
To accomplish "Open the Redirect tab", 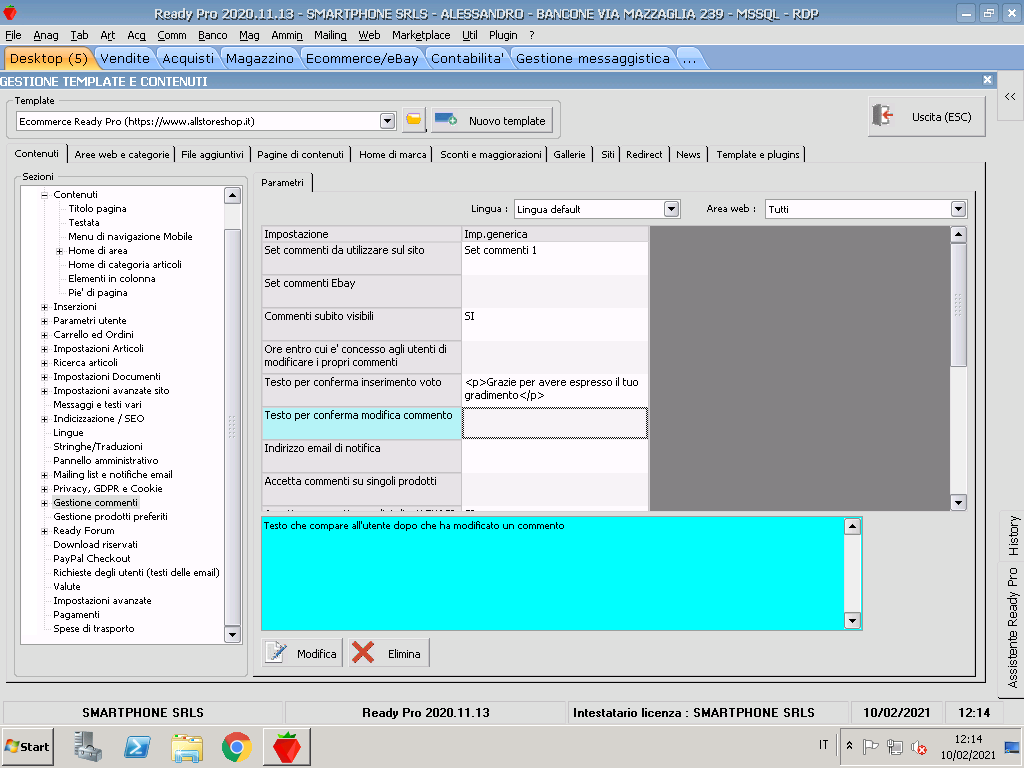I will tap(644, 154).
